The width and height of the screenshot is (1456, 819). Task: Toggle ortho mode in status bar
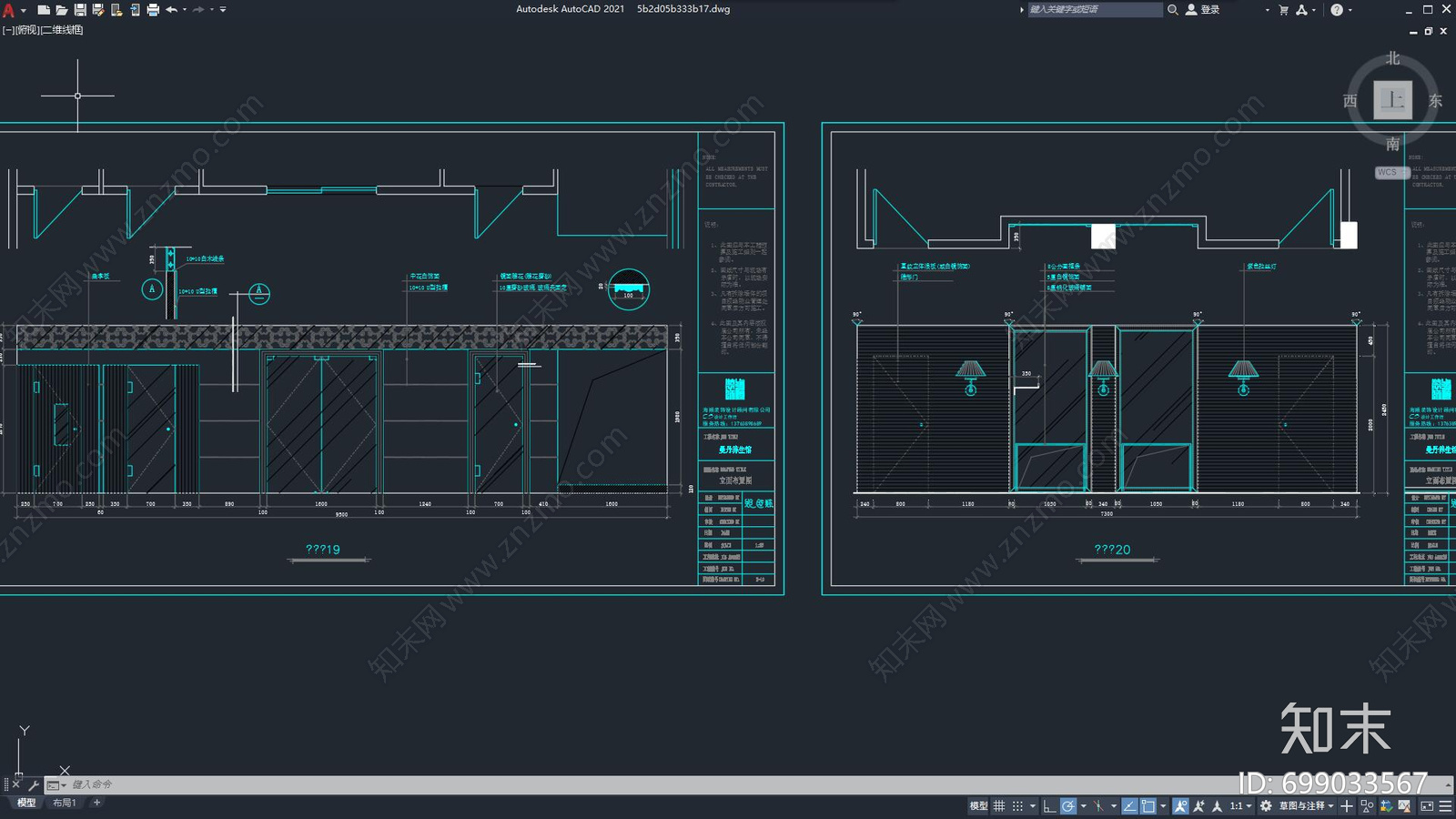tap(1049, 805)
